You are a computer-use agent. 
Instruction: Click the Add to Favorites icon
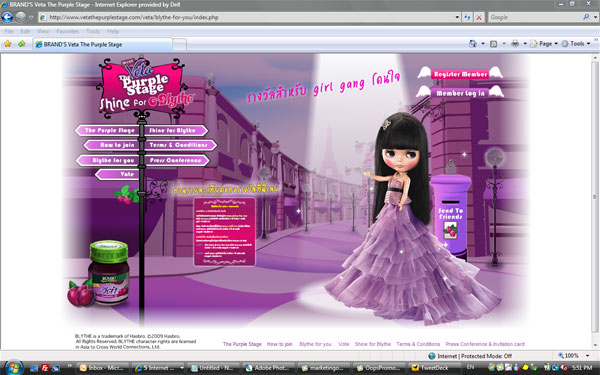click(21, 44)
